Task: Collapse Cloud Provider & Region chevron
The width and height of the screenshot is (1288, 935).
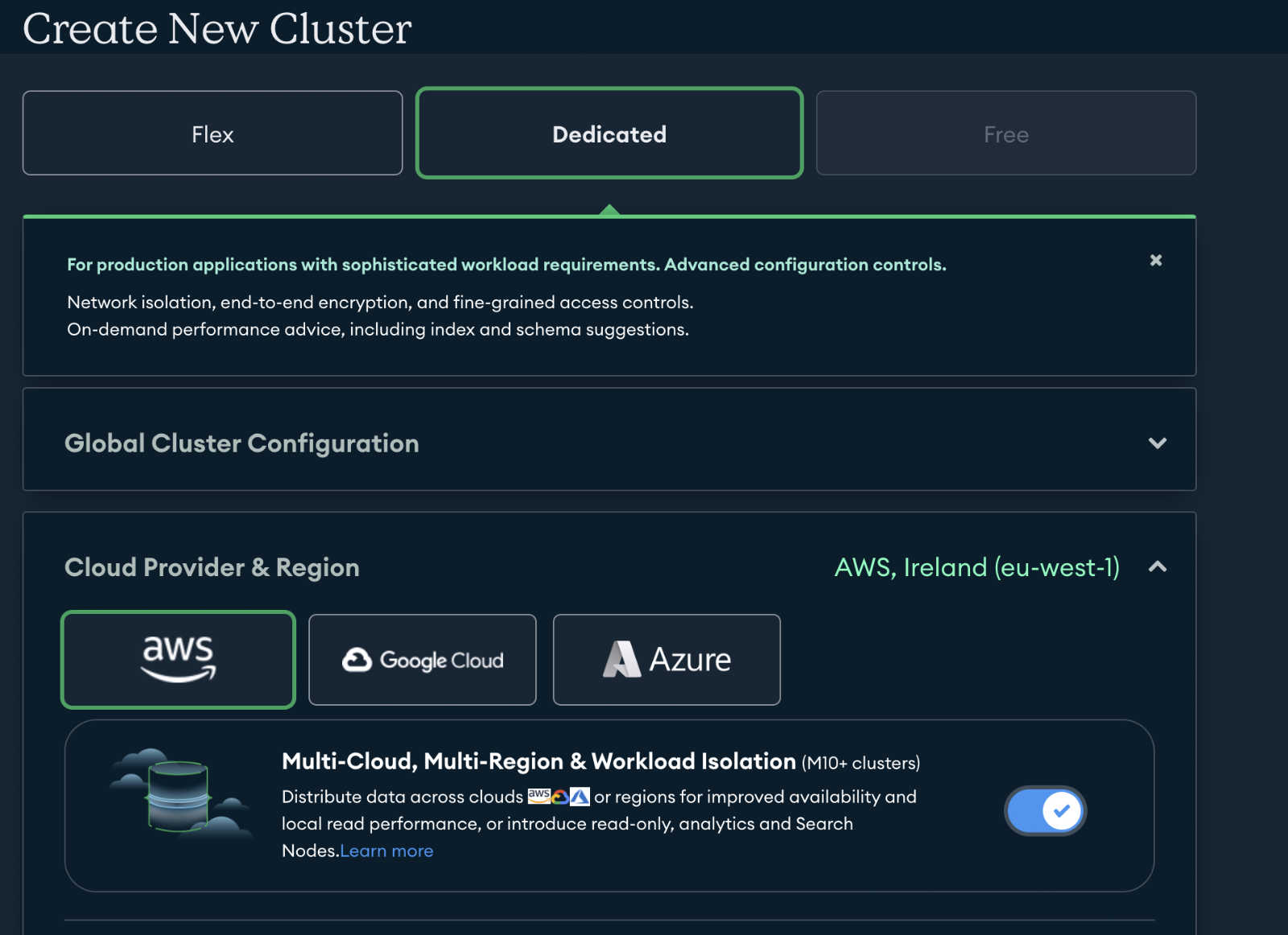Action: click(x=1158, y=566)
